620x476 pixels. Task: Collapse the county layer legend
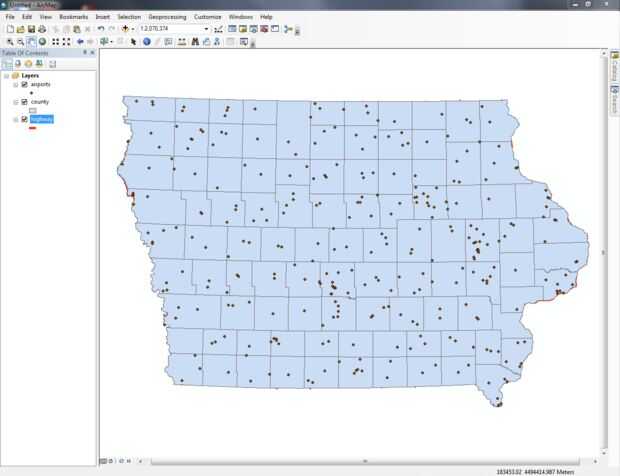click(16, 102)
